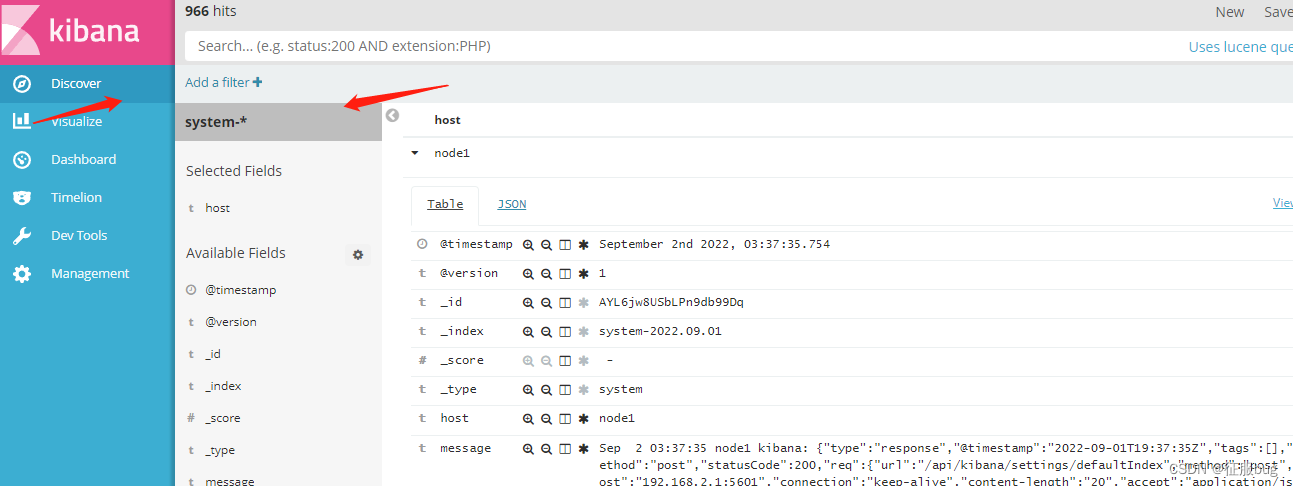
Task: Switch to the JSON tab
Action: pyautogui.click(x=512, y=204)
